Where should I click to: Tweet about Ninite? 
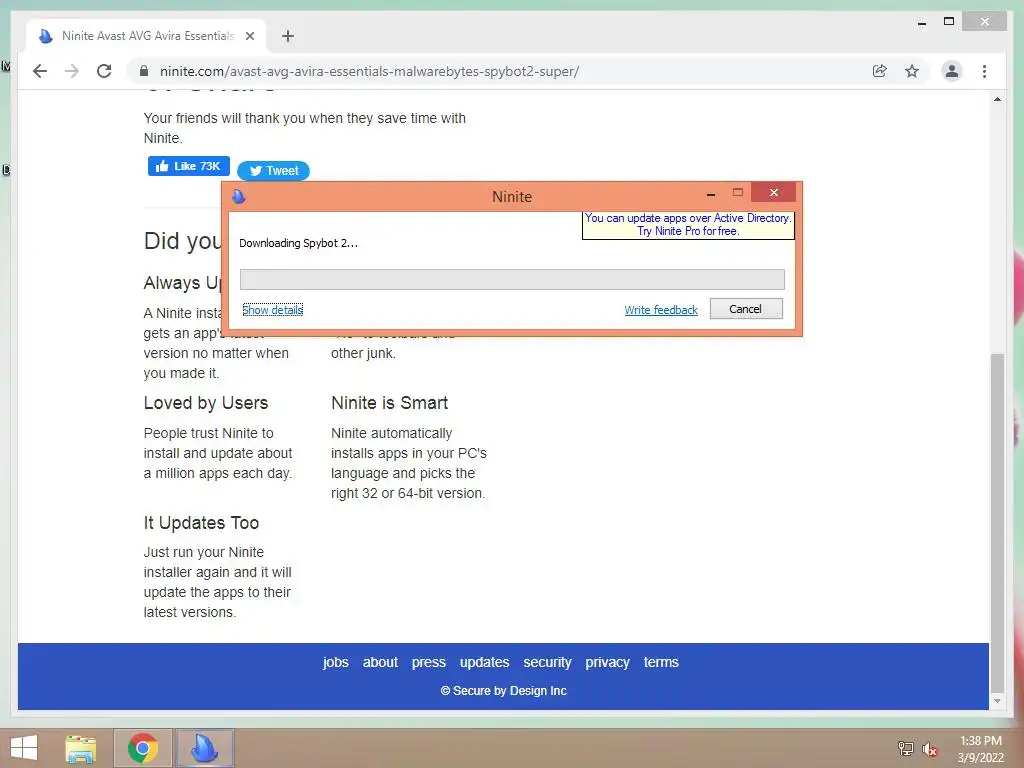(273, 170)
